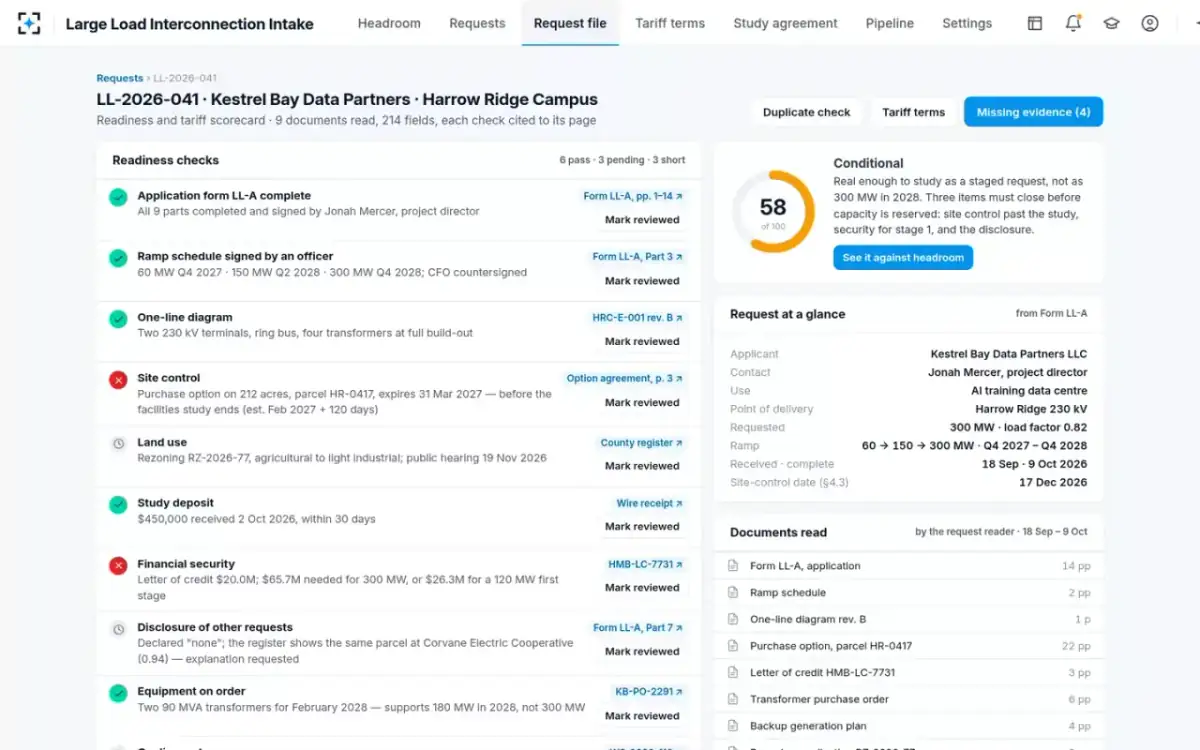Screen dimensions: 1200x750
Task: Click See it against headroom button
Action: (x=903, y=258)
